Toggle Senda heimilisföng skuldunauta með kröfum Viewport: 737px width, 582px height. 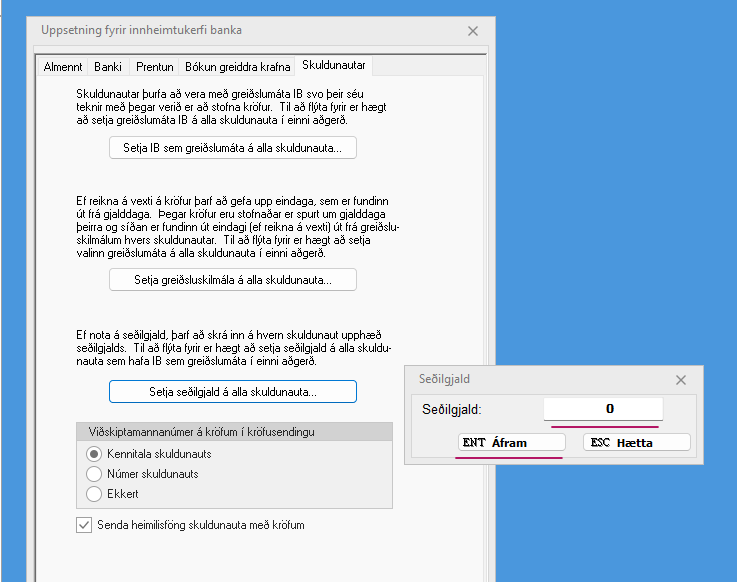point(84,525)
